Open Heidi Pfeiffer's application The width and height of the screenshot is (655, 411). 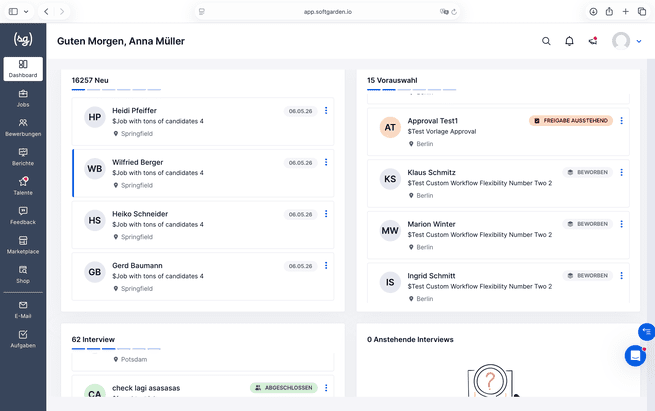203,122
